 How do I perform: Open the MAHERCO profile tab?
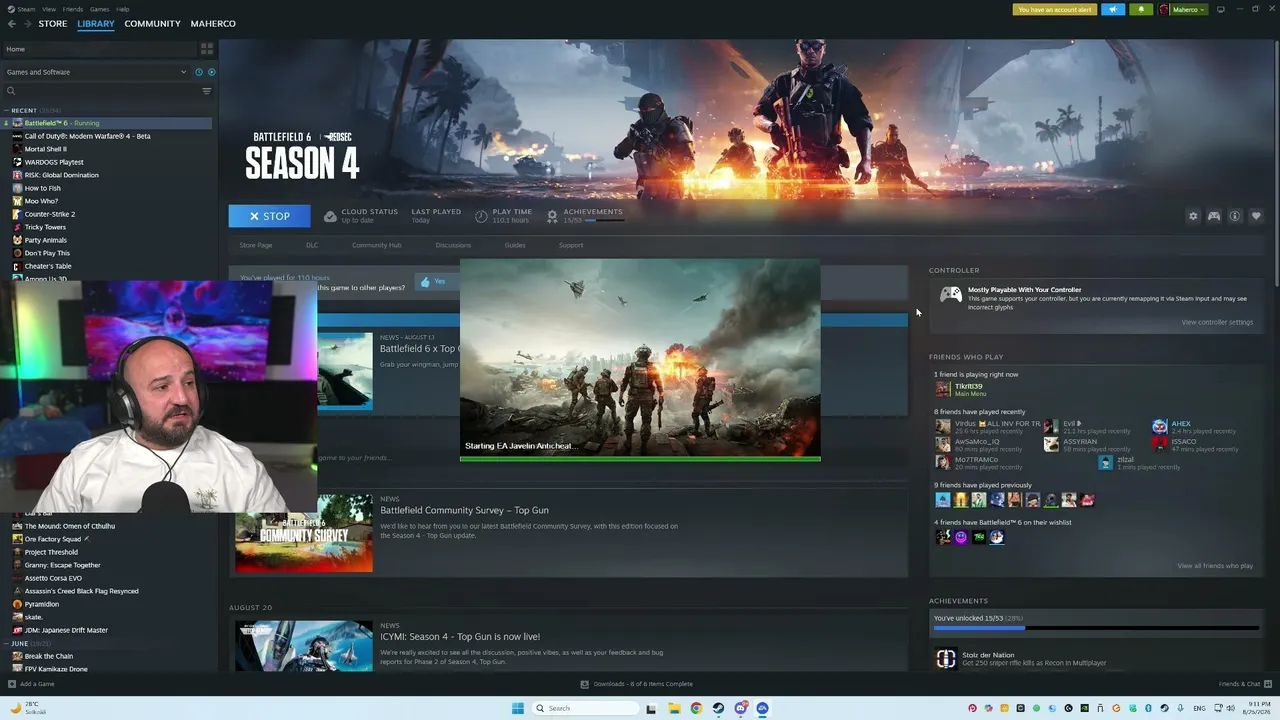[x=213, y=24]
